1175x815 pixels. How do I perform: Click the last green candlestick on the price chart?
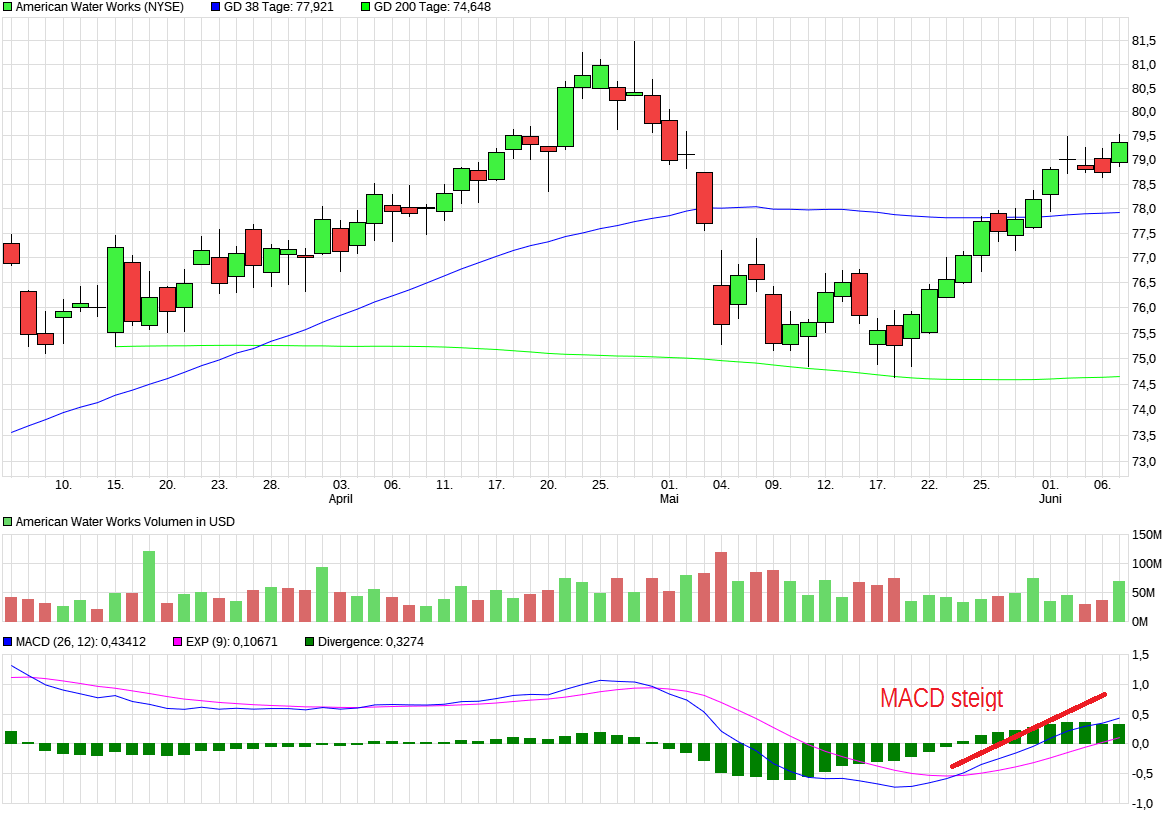tap(1119, 152)
